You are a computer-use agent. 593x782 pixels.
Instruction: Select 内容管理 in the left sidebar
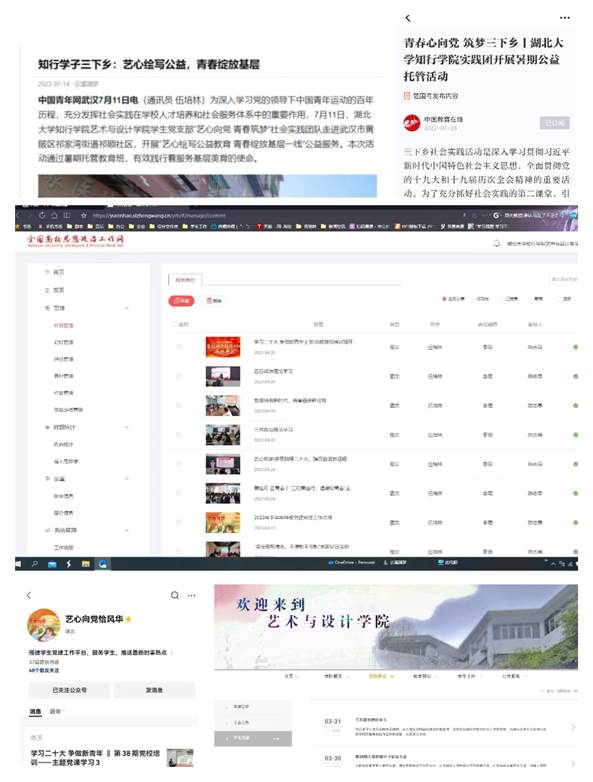(63, 325)
